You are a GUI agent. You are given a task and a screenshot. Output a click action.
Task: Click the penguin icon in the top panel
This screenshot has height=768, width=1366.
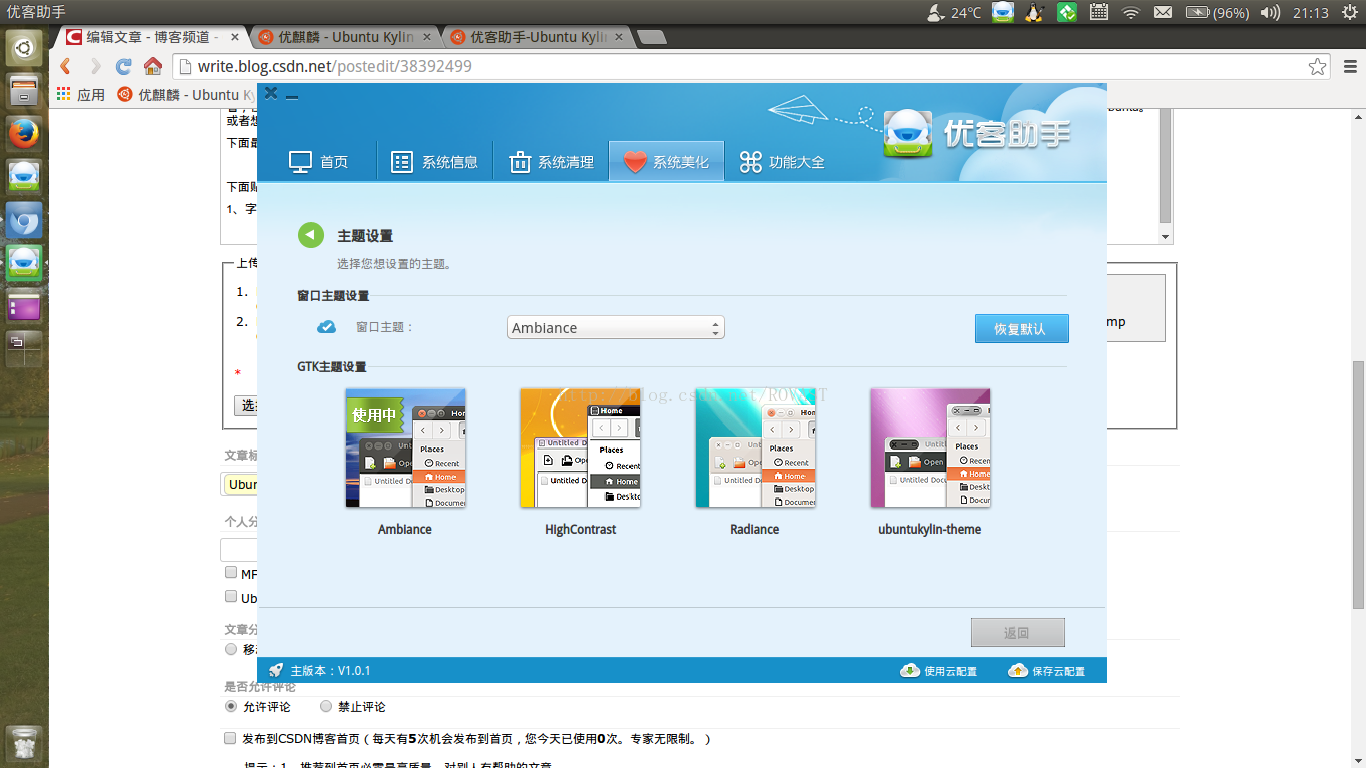[1035, 12]
